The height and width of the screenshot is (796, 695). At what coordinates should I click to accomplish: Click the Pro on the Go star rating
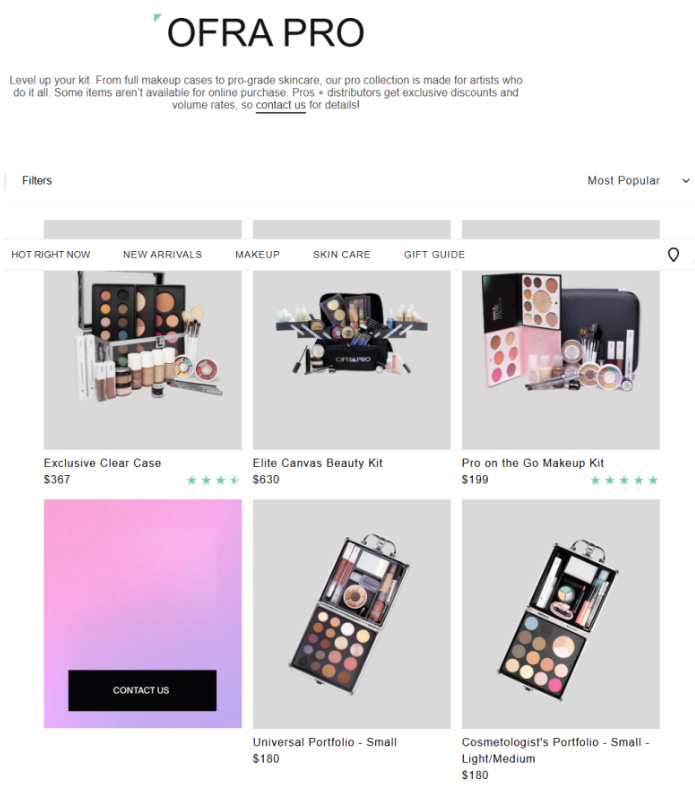coord(624,480)
